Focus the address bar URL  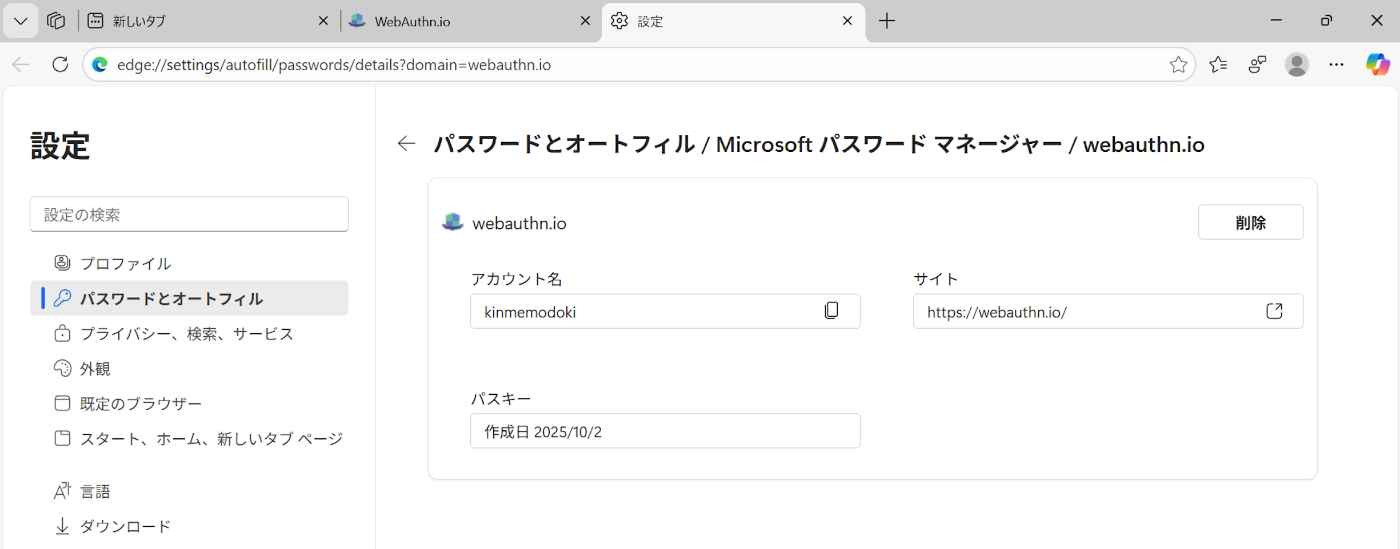coord(334,65)
